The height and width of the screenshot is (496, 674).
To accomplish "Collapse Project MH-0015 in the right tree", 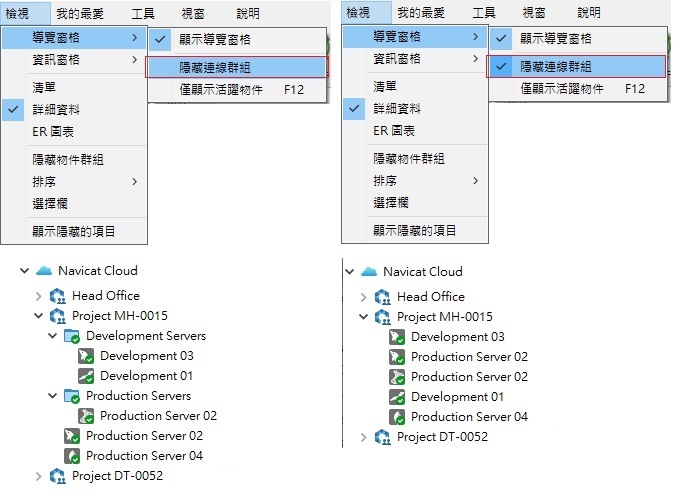I will 364,317.
